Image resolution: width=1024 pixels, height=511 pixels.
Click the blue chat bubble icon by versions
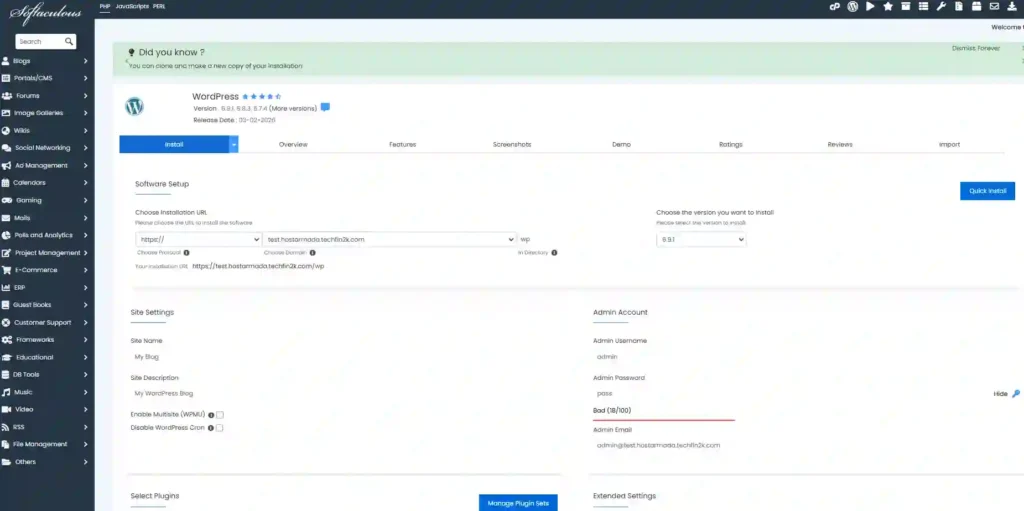[x=325, y=107]
